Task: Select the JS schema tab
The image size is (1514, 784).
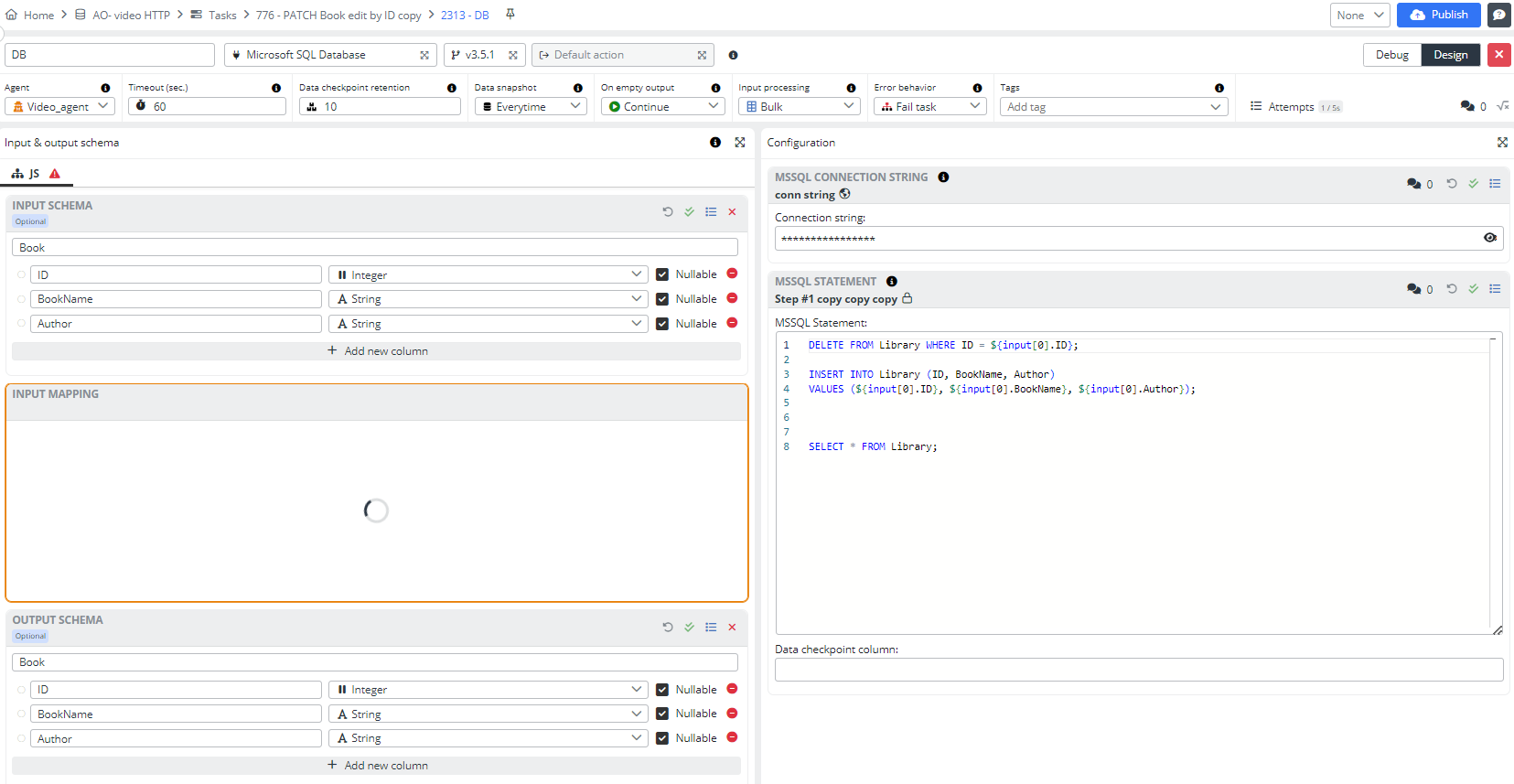Action: pos(34,174)
